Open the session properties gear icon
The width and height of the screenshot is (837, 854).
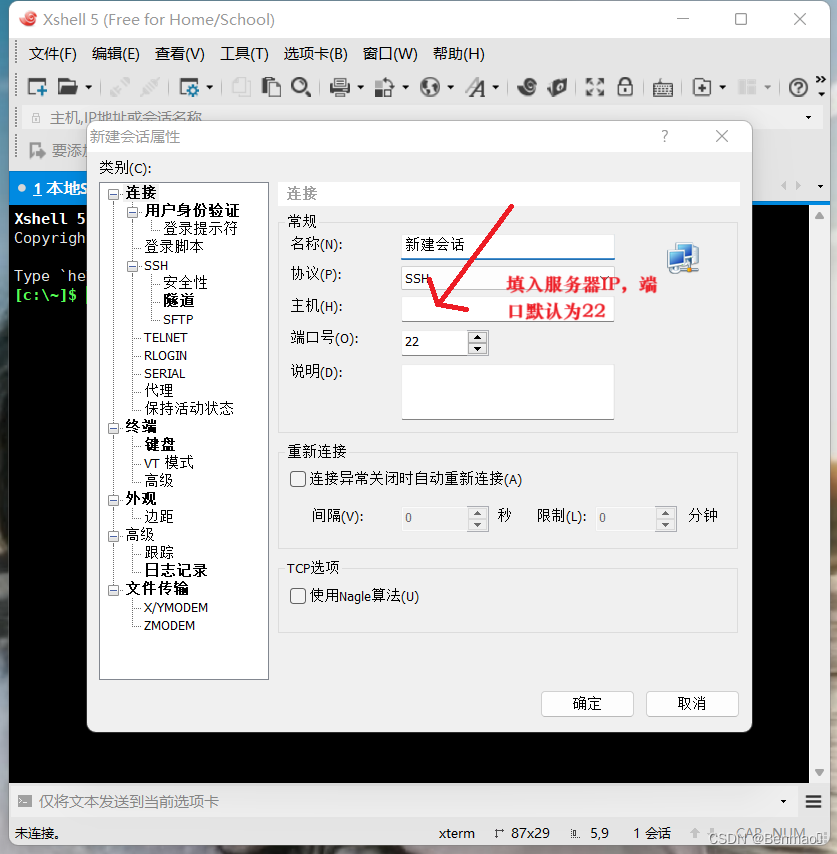coord(189,87)
